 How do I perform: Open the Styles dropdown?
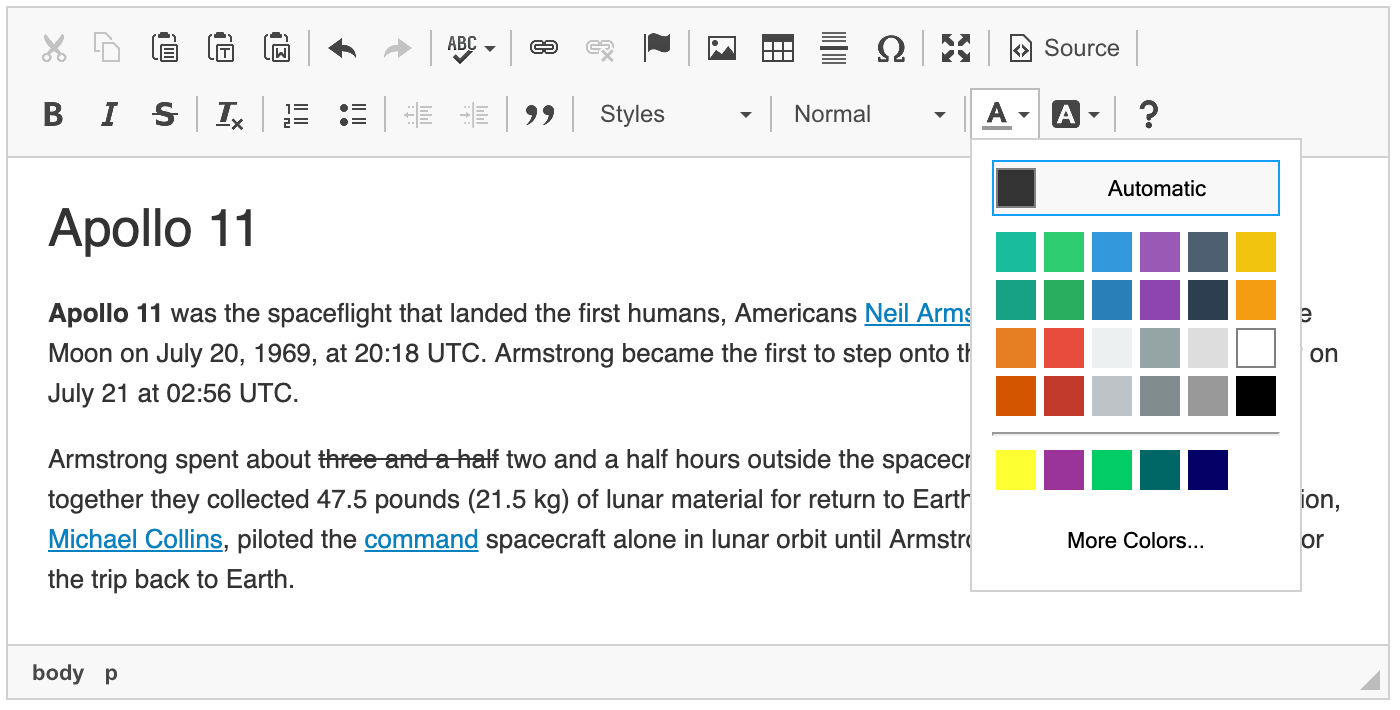(x=674, y=114)
